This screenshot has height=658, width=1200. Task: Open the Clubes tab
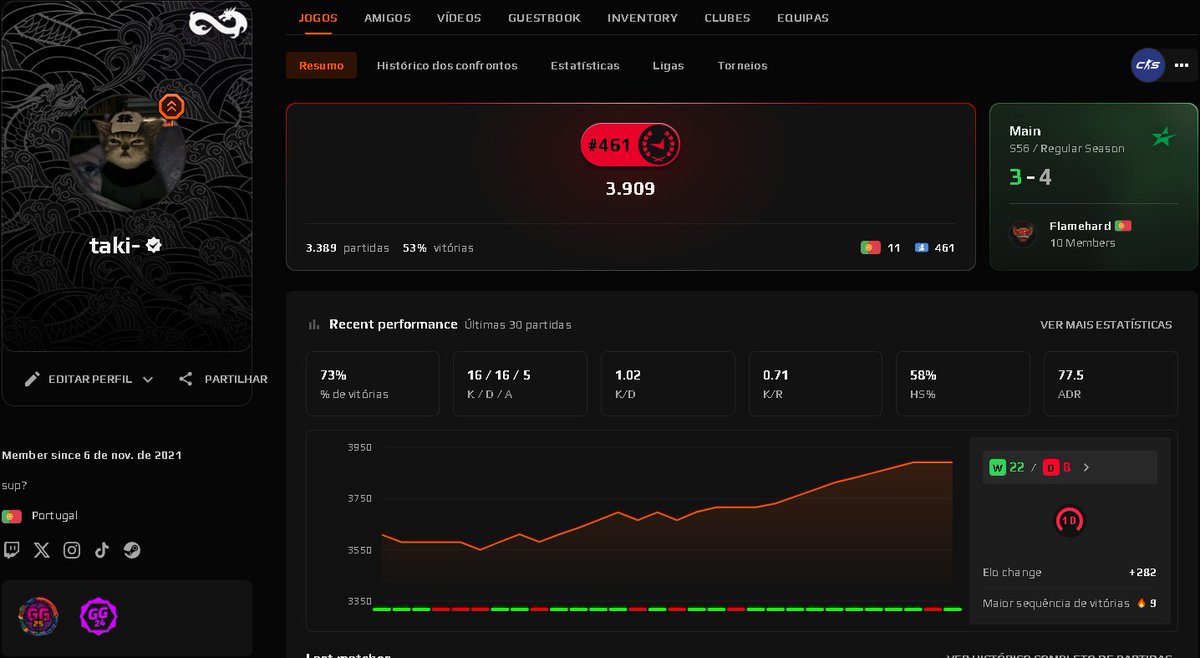tap(727, 18)
